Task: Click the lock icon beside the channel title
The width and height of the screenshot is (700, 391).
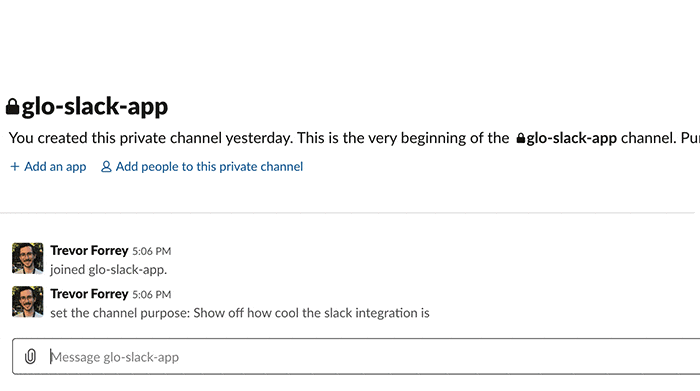Action: (x=12, y=107)
